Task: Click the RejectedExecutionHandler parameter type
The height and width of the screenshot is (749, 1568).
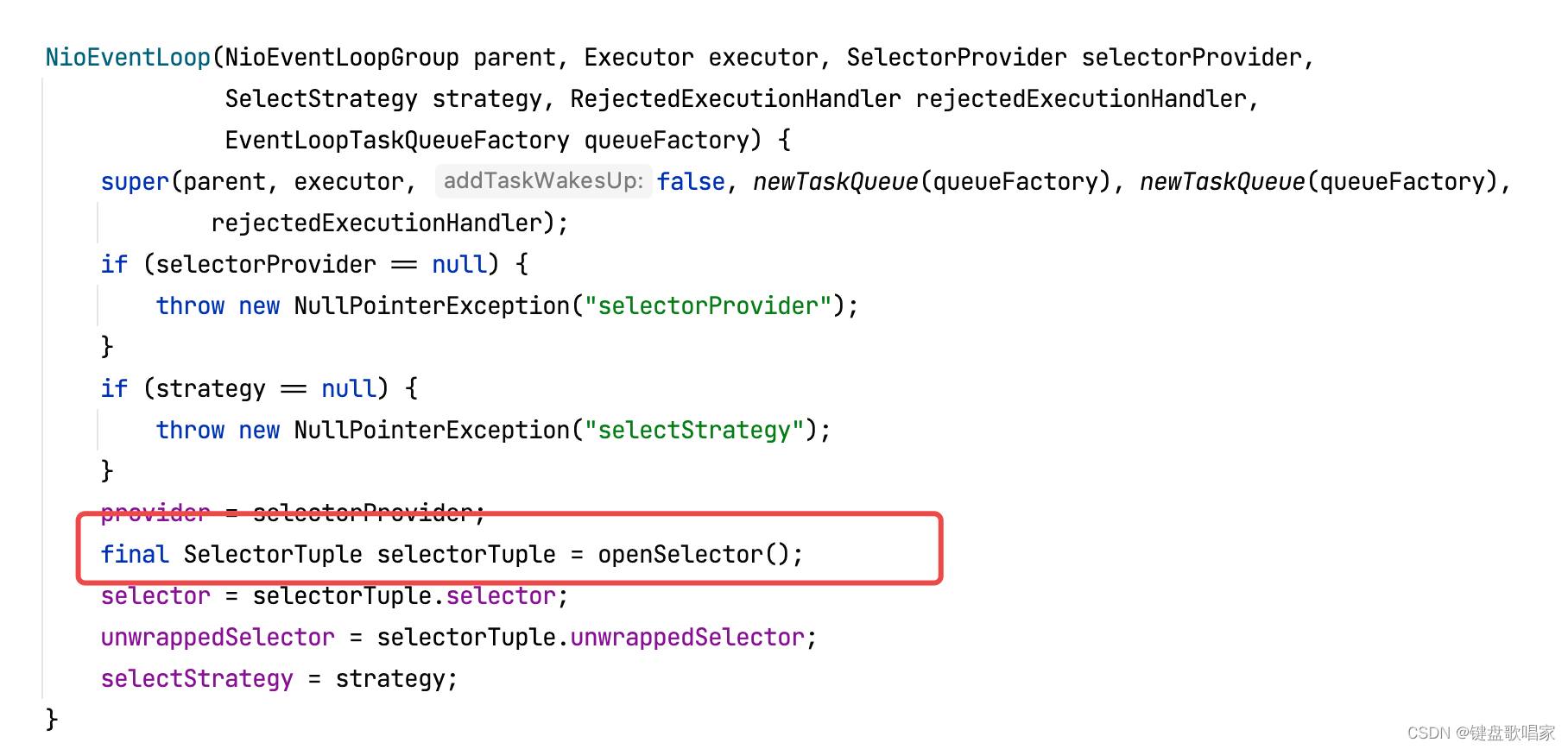Action: click(735, 99)
